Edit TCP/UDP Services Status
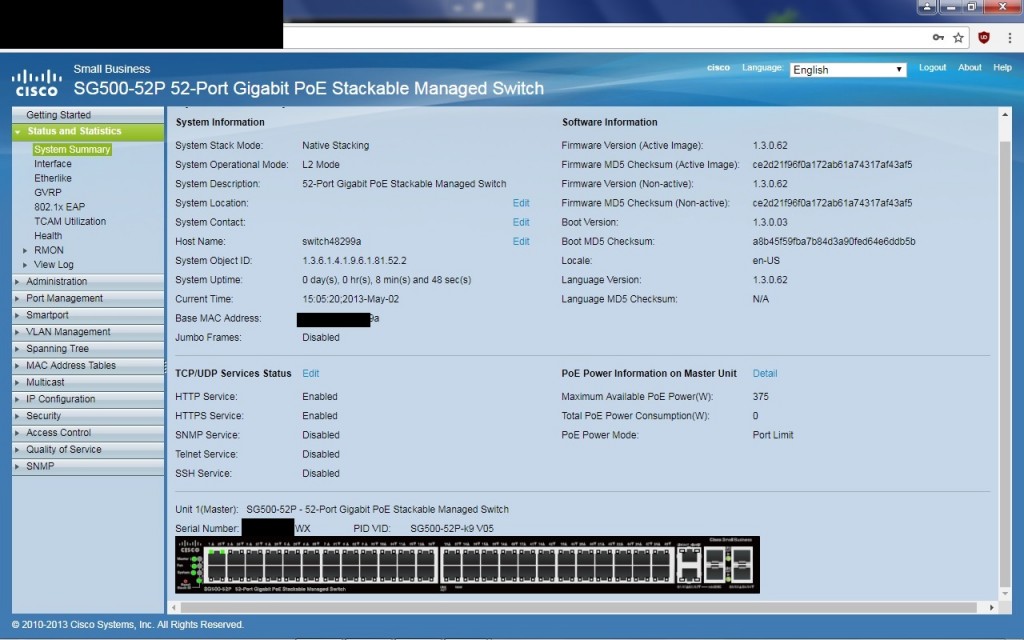This screenshot has width=1024, height=640. tap(310, 374)
